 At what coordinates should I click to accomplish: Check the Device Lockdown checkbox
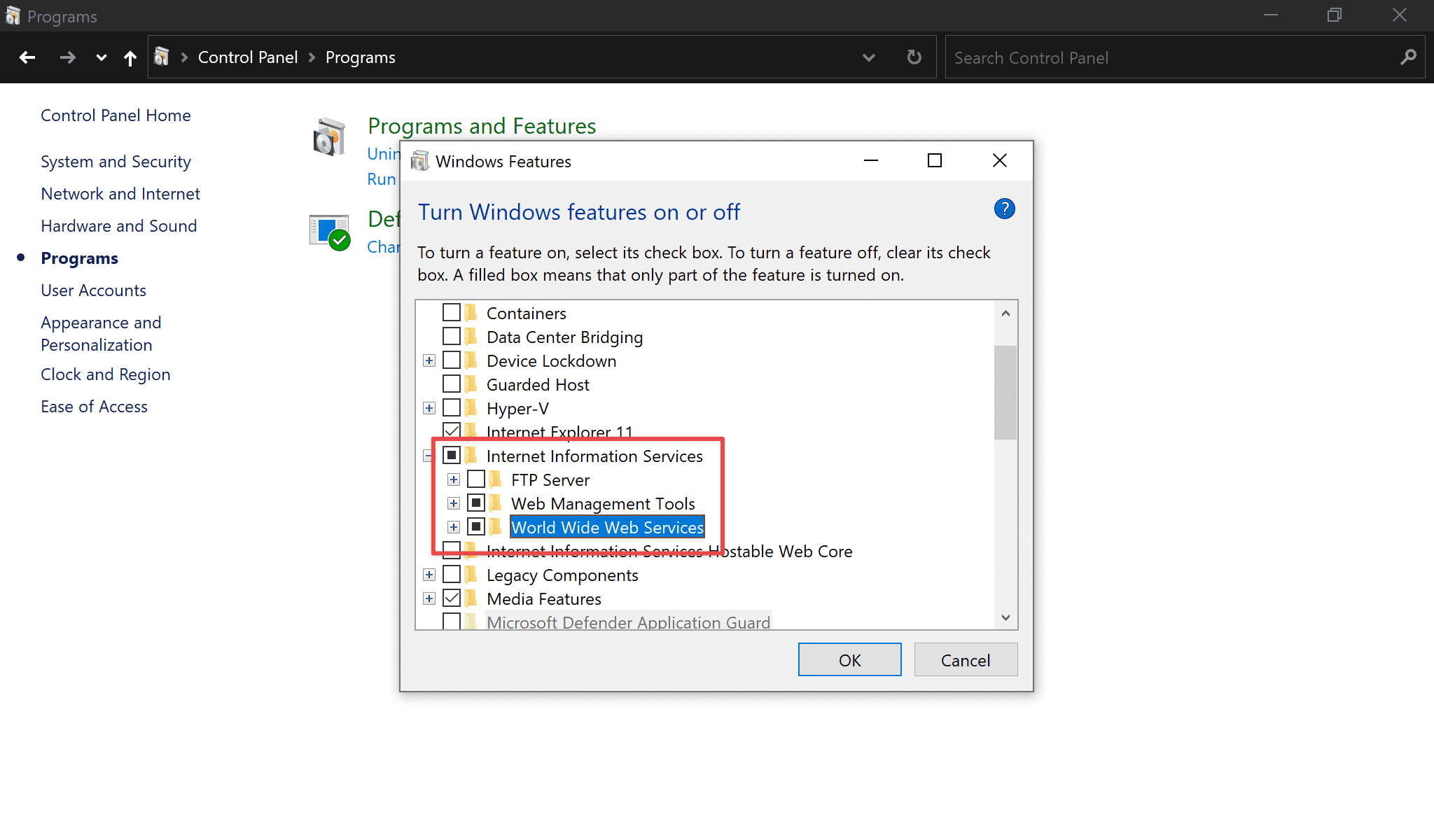(x=452, y=360)
